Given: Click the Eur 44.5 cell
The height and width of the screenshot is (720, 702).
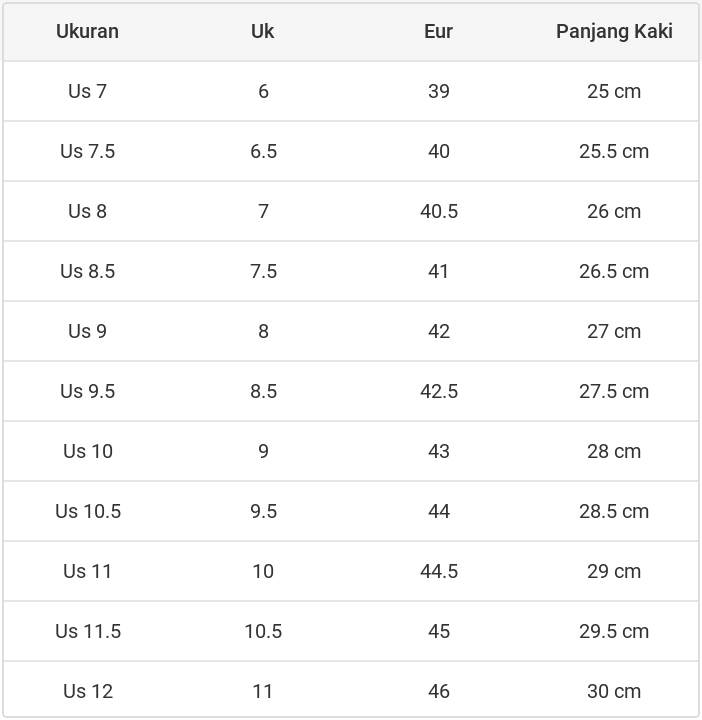Looking at the screenshot, I should pos(438,571).
